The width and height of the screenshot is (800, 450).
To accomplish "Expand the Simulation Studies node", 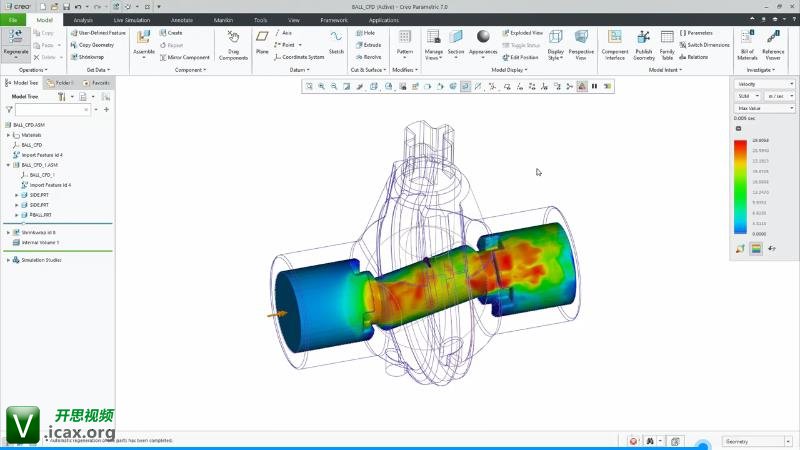I will (x=8, y=260).
